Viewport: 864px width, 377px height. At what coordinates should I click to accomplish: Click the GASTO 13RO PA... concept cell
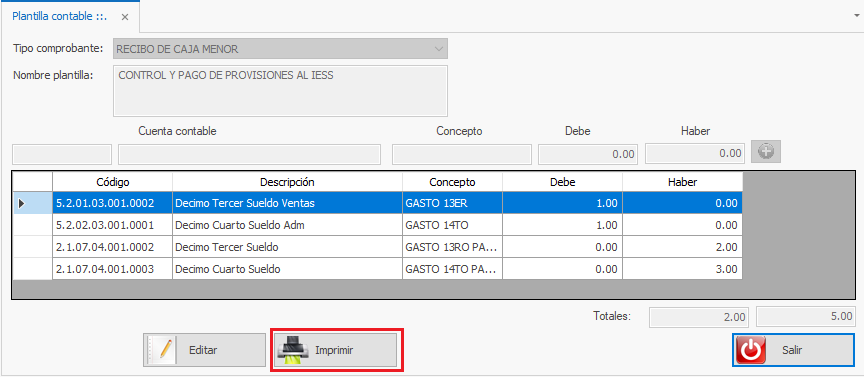(452, 247)
